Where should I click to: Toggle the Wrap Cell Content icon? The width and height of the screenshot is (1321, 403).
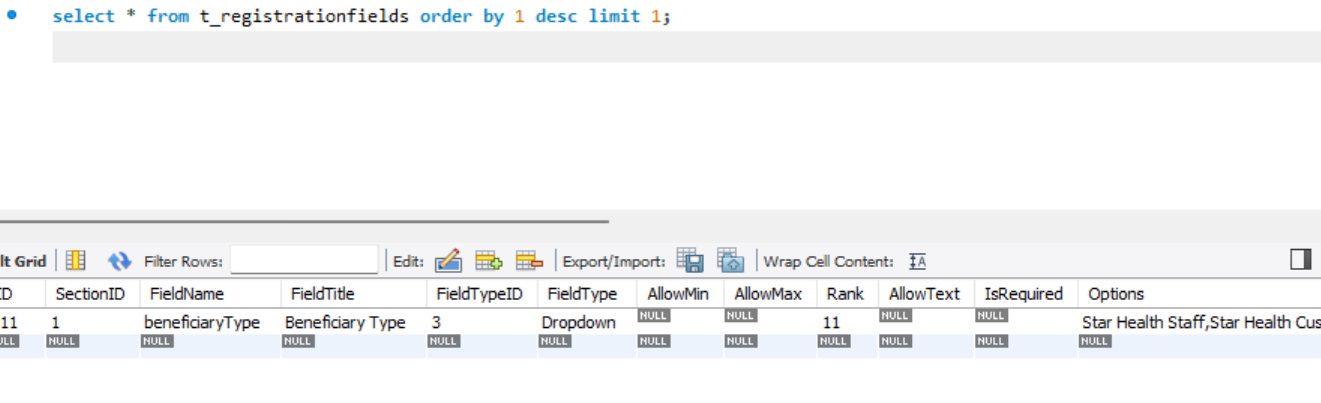[x=917, y=262]
